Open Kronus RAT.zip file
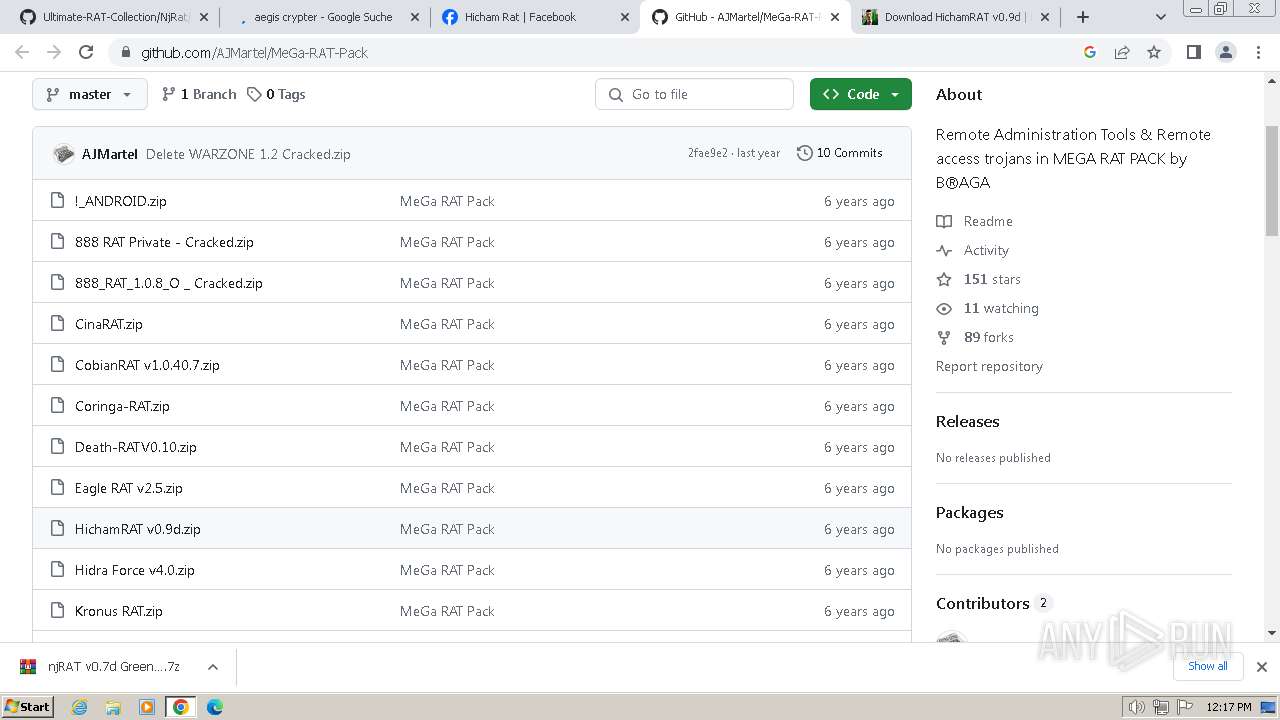Screen dimensions: 1280x720 coord(119,611)
